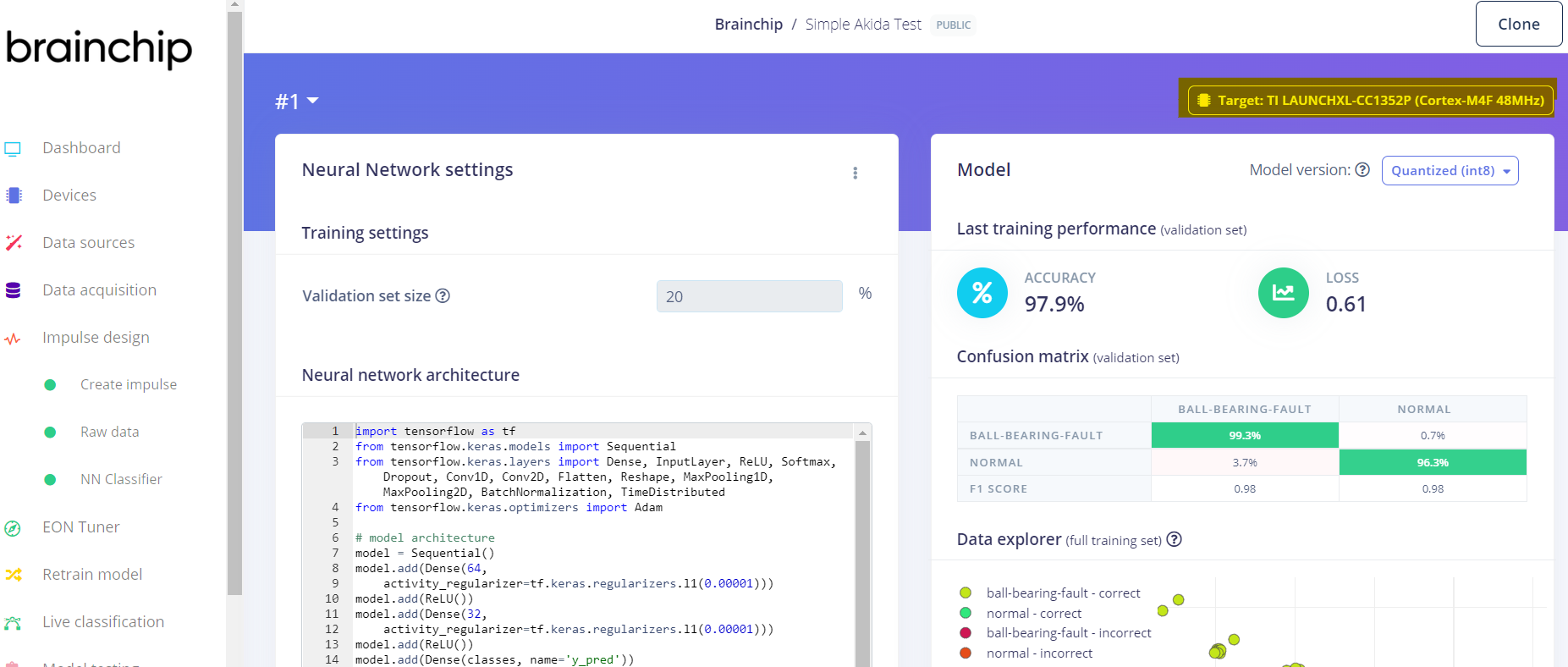1568x667 pixels.
Task: Click the code editor scrollbar
Action: click(863, 554)
